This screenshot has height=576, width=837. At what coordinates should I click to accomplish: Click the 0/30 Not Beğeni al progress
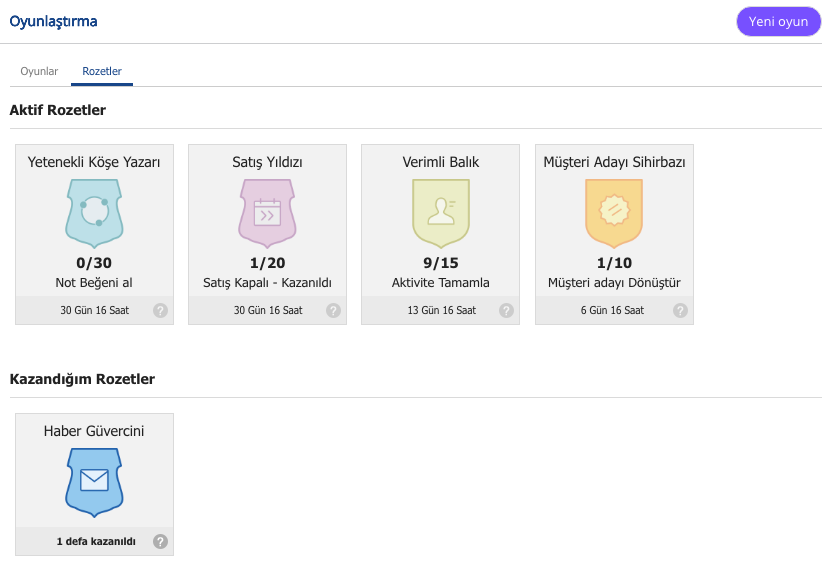pos(94,263)
